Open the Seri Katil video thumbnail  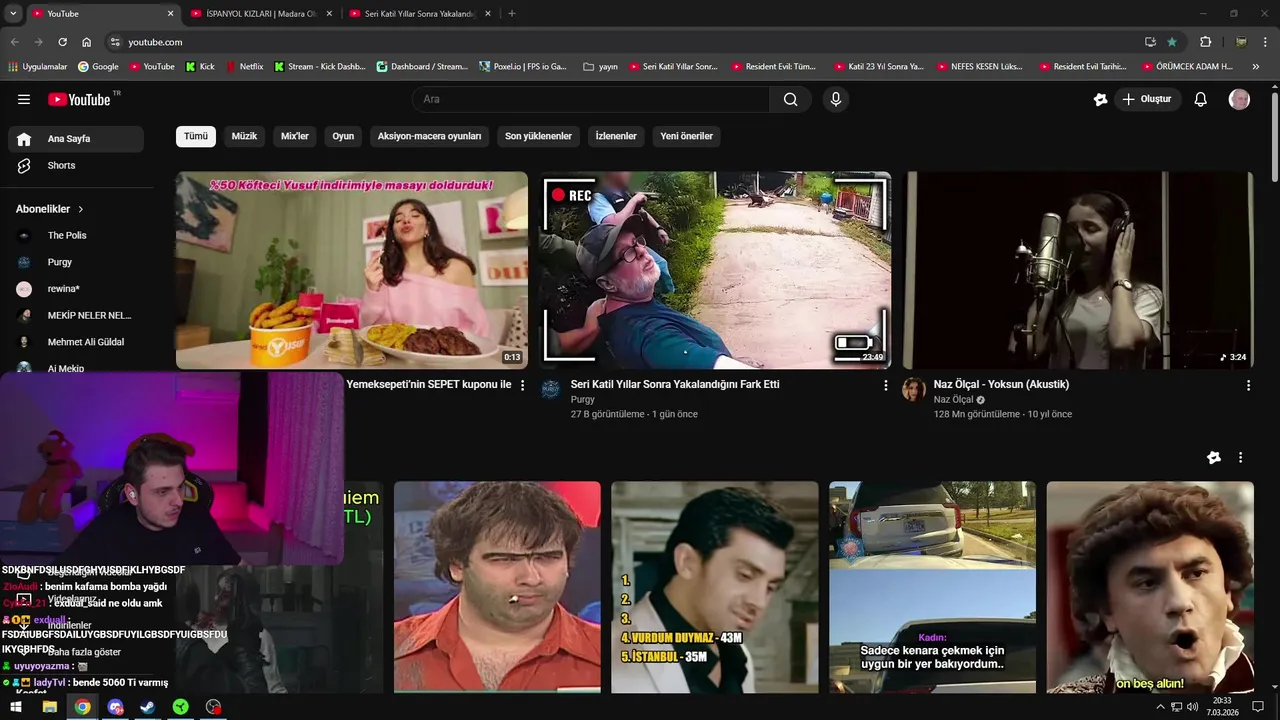[x=715, y=270]
